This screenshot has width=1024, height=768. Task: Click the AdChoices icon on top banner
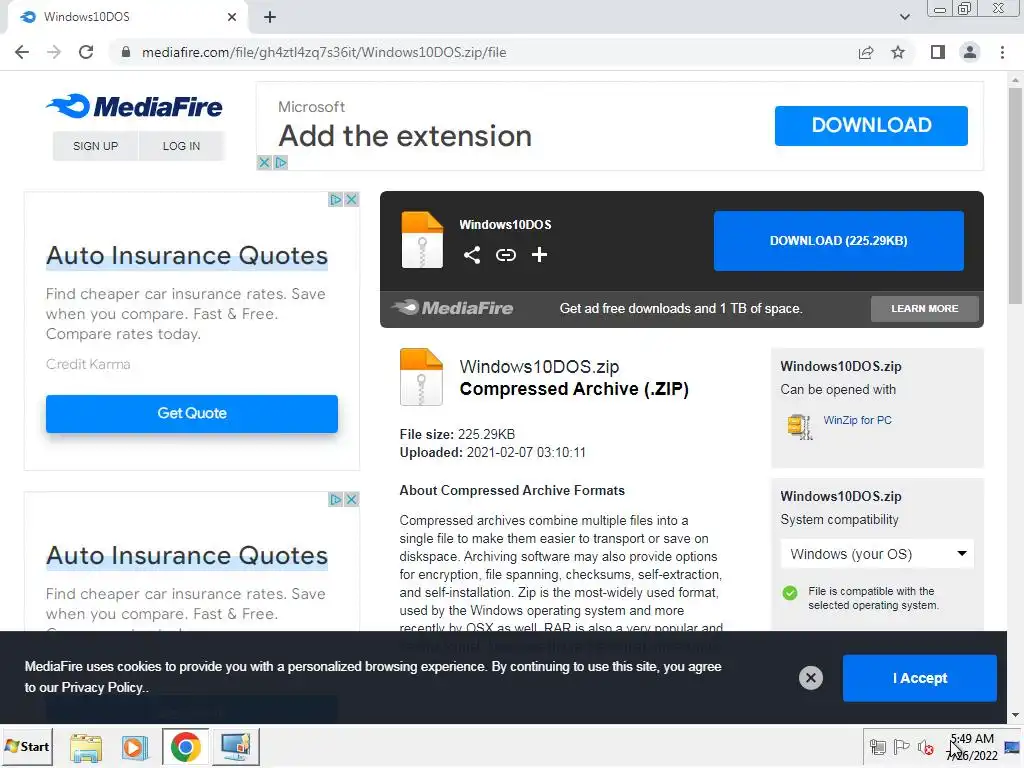point(281,162)
